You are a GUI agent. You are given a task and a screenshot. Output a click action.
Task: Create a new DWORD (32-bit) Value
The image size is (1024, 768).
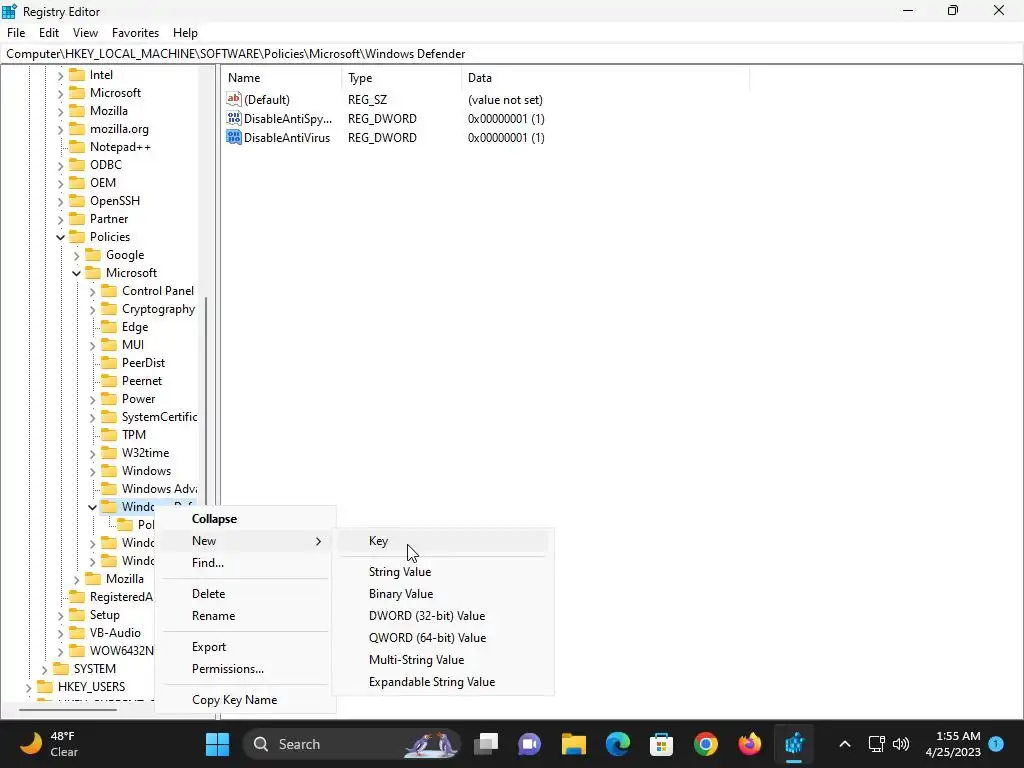click(427, 616)
